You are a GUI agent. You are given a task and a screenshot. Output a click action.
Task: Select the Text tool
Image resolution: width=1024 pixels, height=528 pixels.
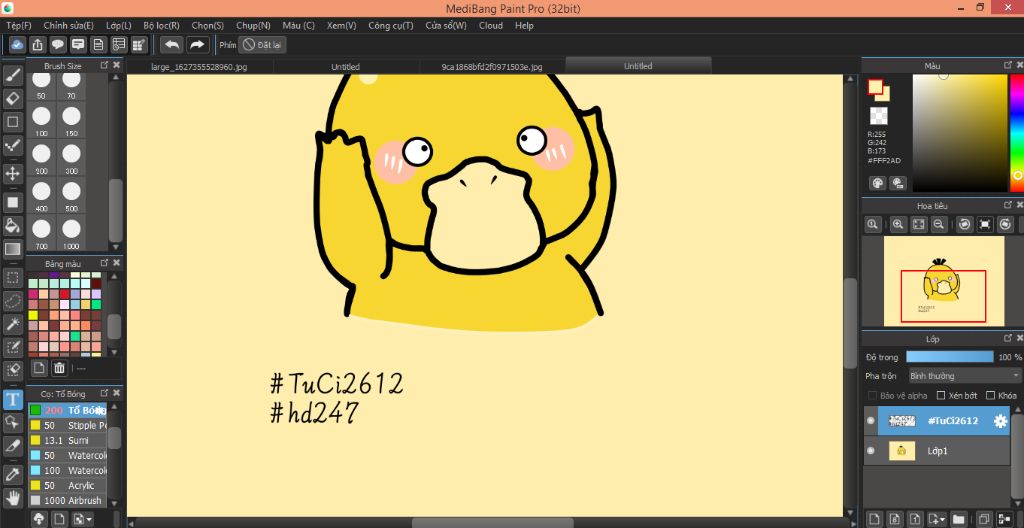12,399
